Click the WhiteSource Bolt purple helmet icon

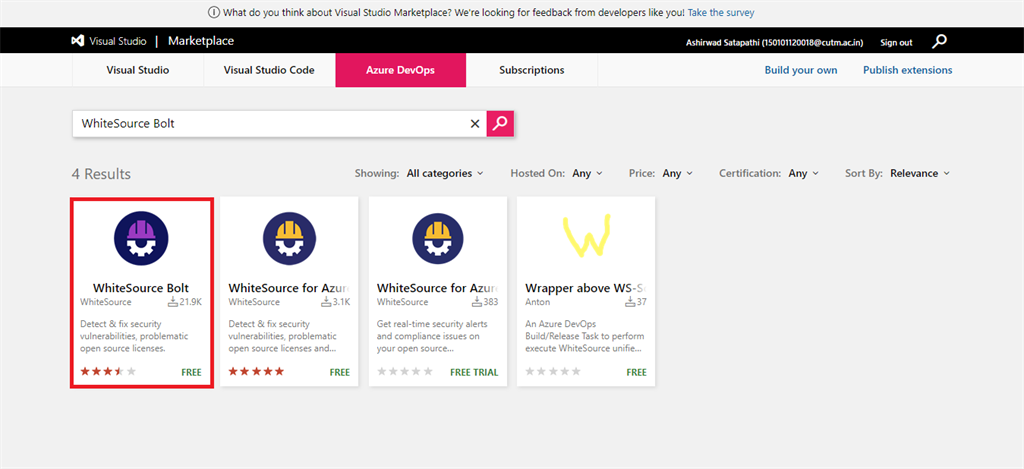(x=141, y=238)
